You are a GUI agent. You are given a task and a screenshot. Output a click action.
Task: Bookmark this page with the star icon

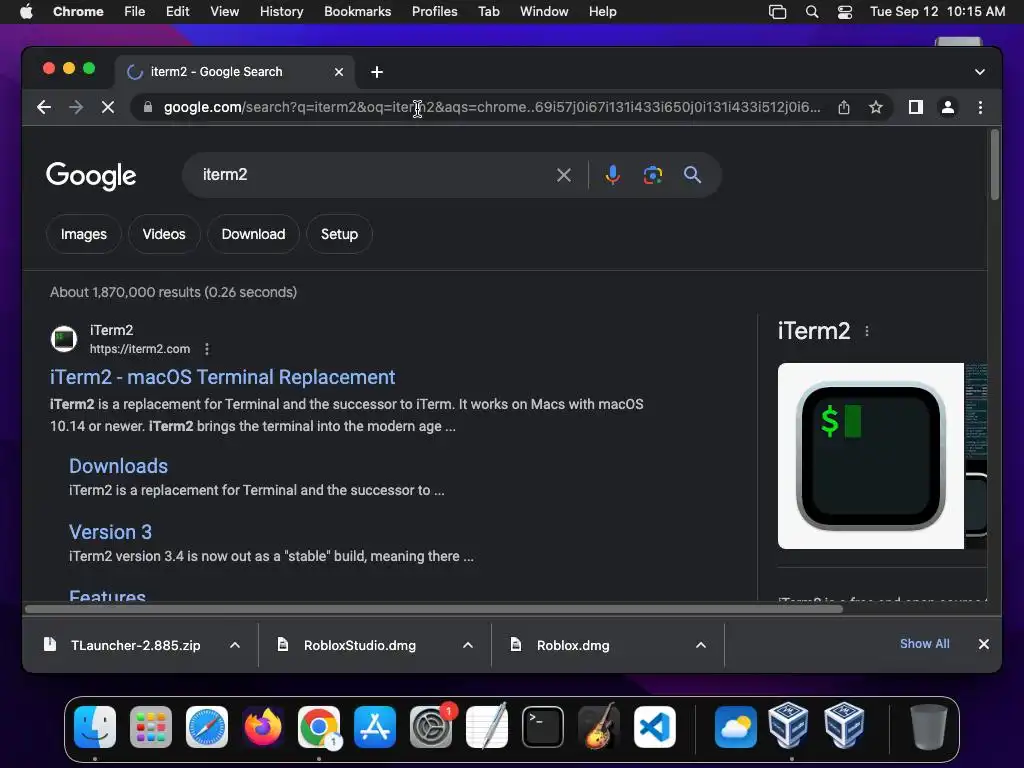click(x=876, y=107)
